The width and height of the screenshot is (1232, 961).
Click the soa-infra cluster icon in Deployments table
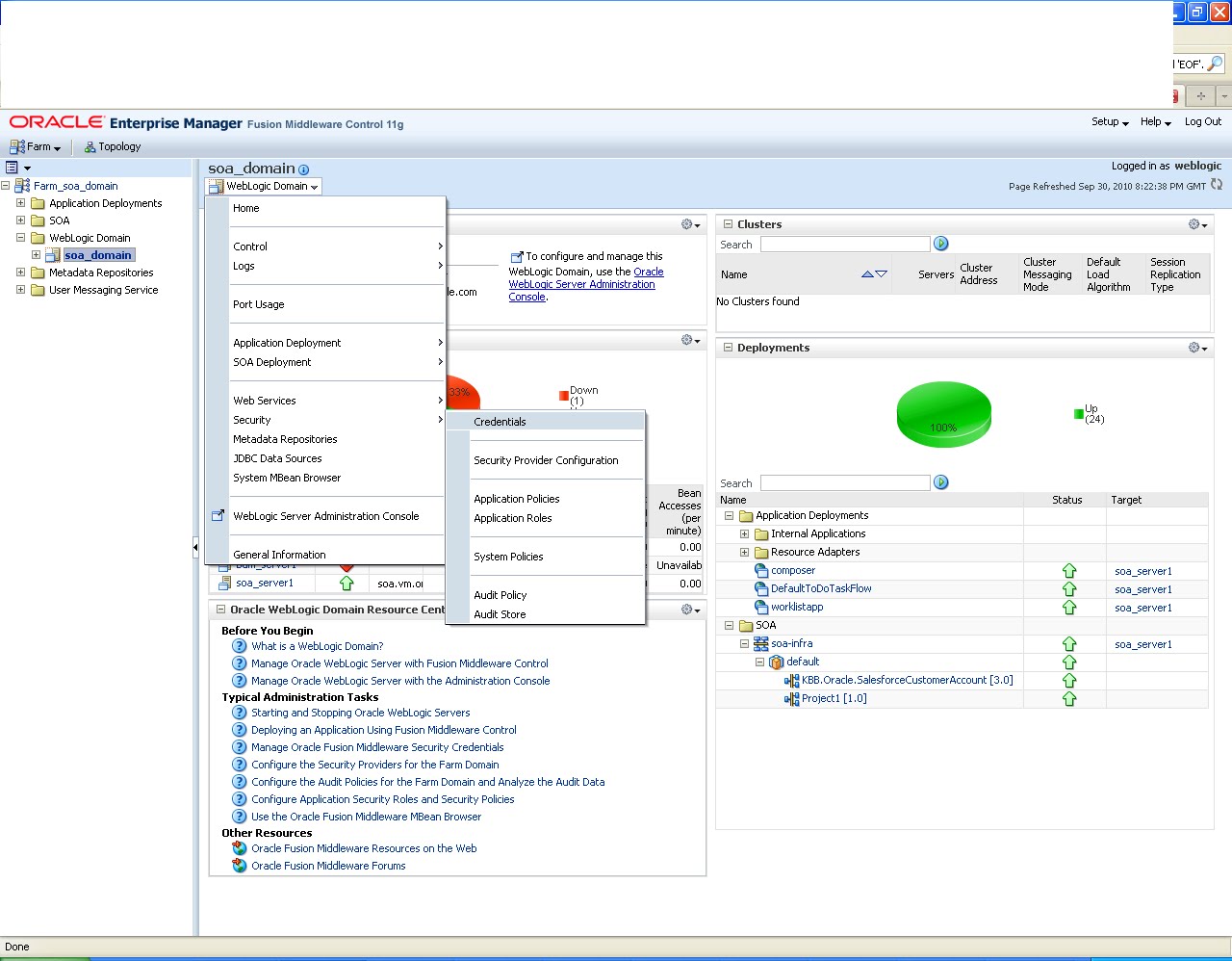761,643
